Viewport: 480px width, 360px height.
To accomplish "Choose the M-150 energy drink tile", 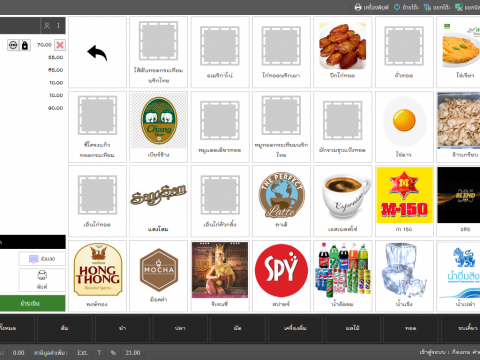I will pyautogui.click(x=404, y=201).
